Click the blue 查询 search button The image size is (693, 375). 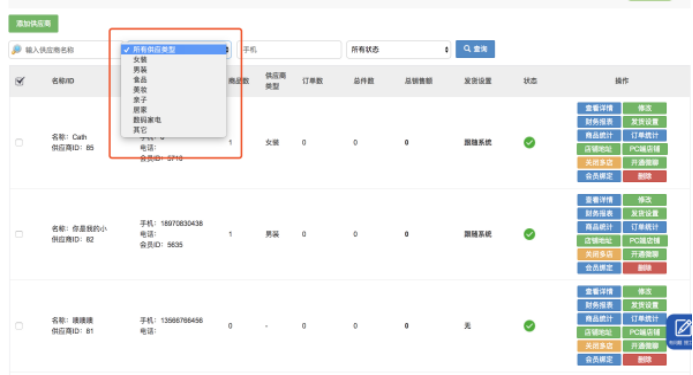click(475, 49)
